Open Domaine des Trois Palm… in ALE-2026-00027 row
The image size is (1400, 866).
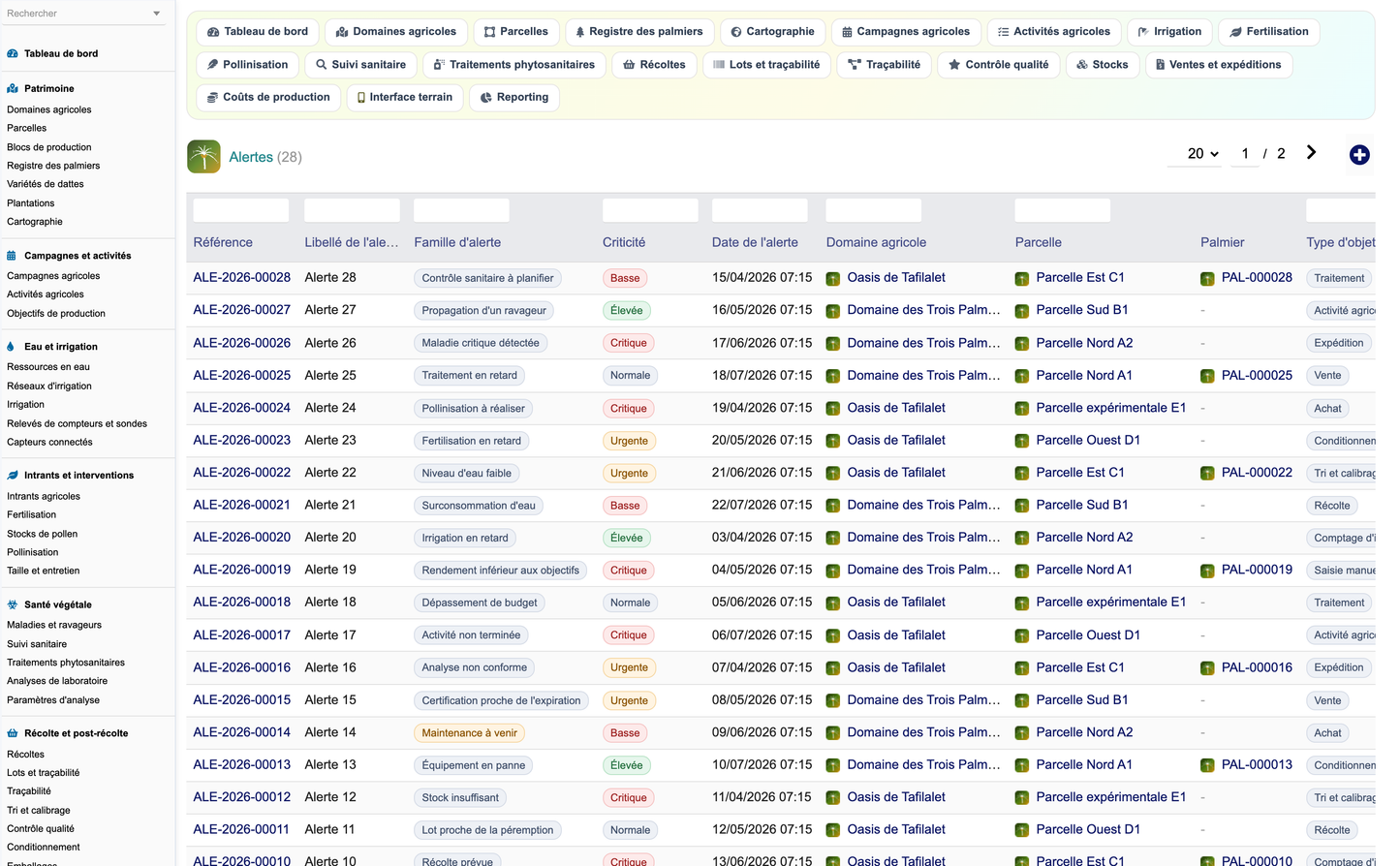[x=923, y=310]
